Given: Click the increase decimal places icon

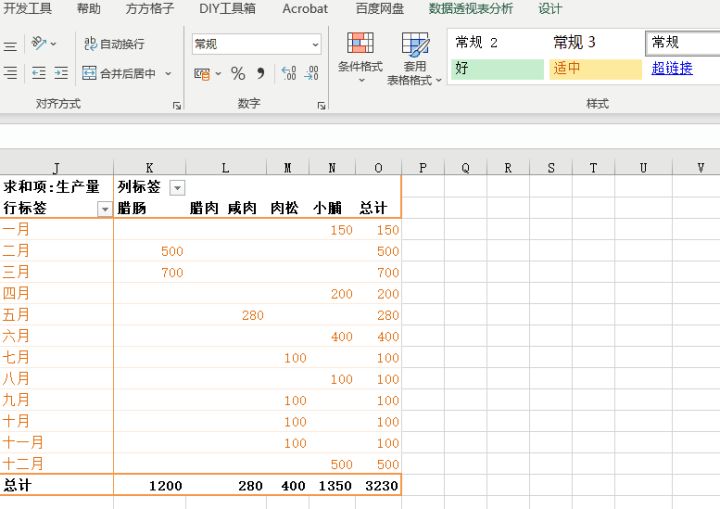Looking at the screenshot, I should point(289,73).
